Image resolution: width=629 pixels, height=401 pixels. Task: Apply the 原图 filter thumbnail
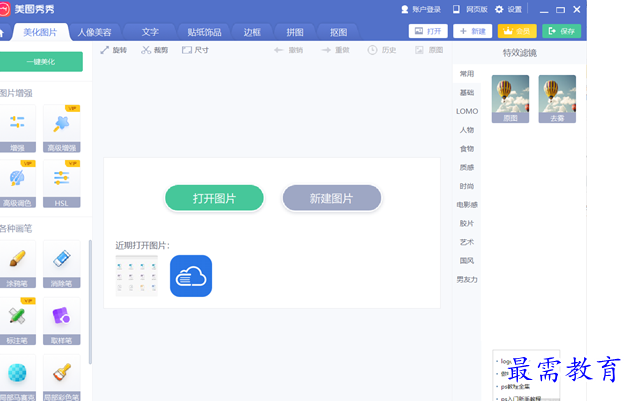pyautogui.click(x=510, y=99)
